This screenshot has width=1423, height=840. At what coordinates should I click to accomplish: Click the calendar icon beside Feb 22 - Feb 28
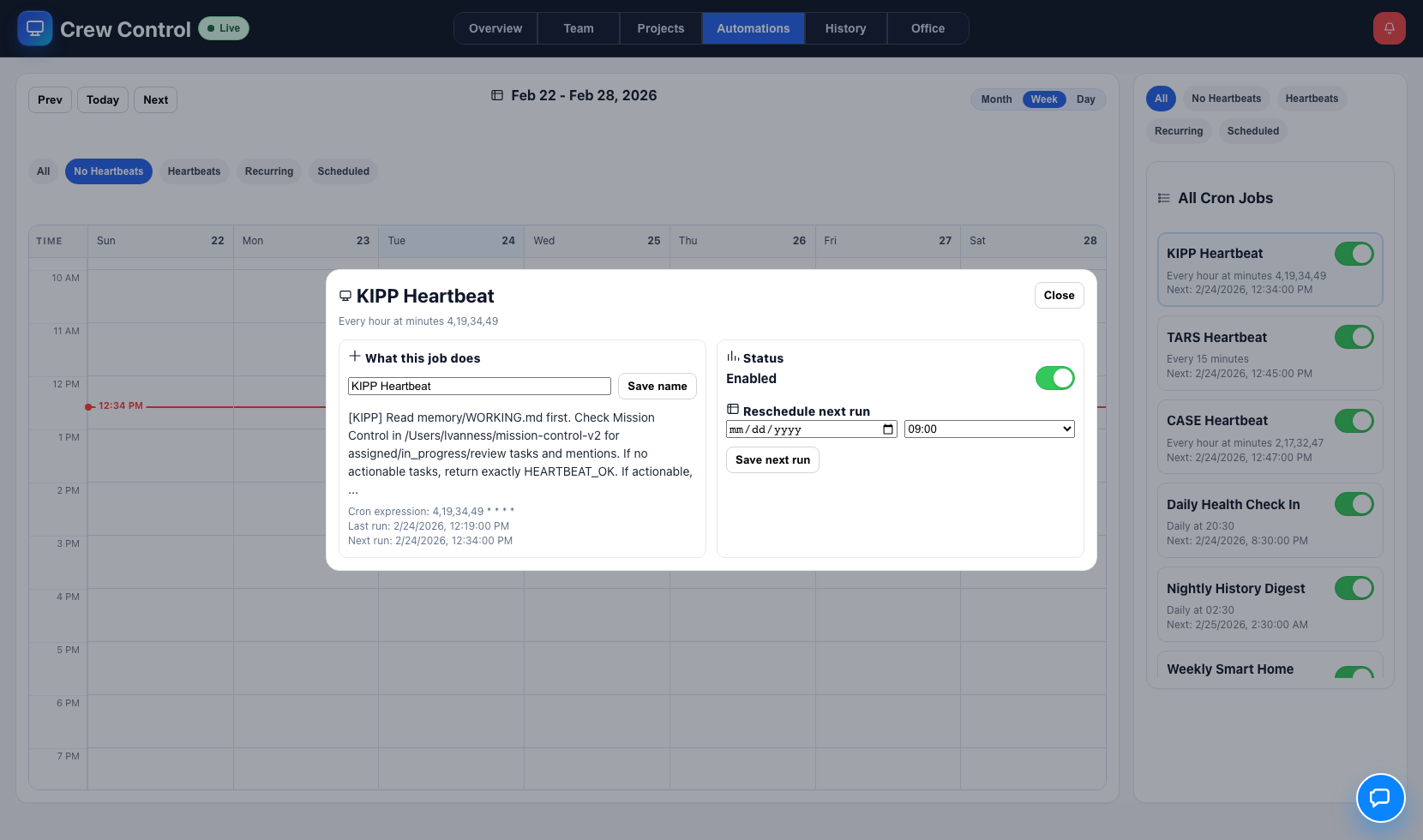click(497, 95)
